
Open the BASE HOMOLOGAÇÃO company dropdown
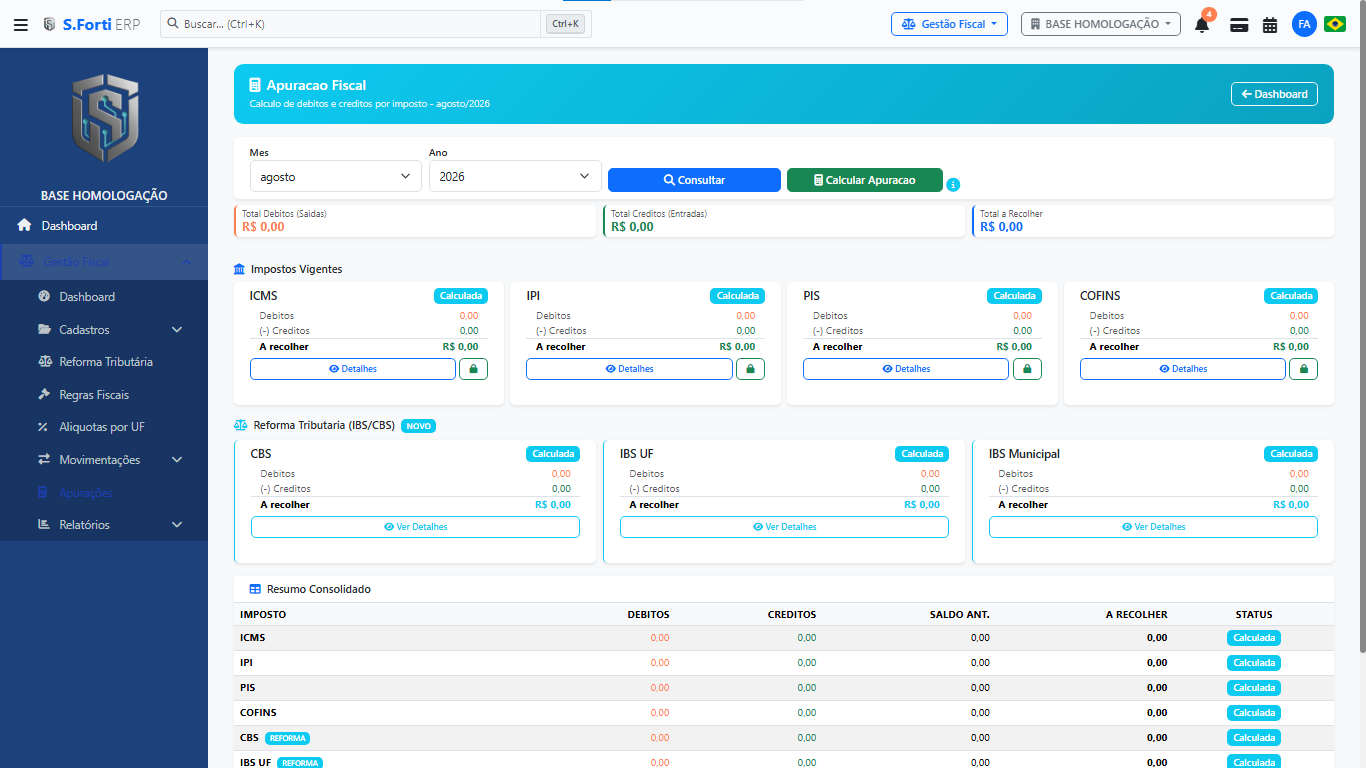[1100, 24]
